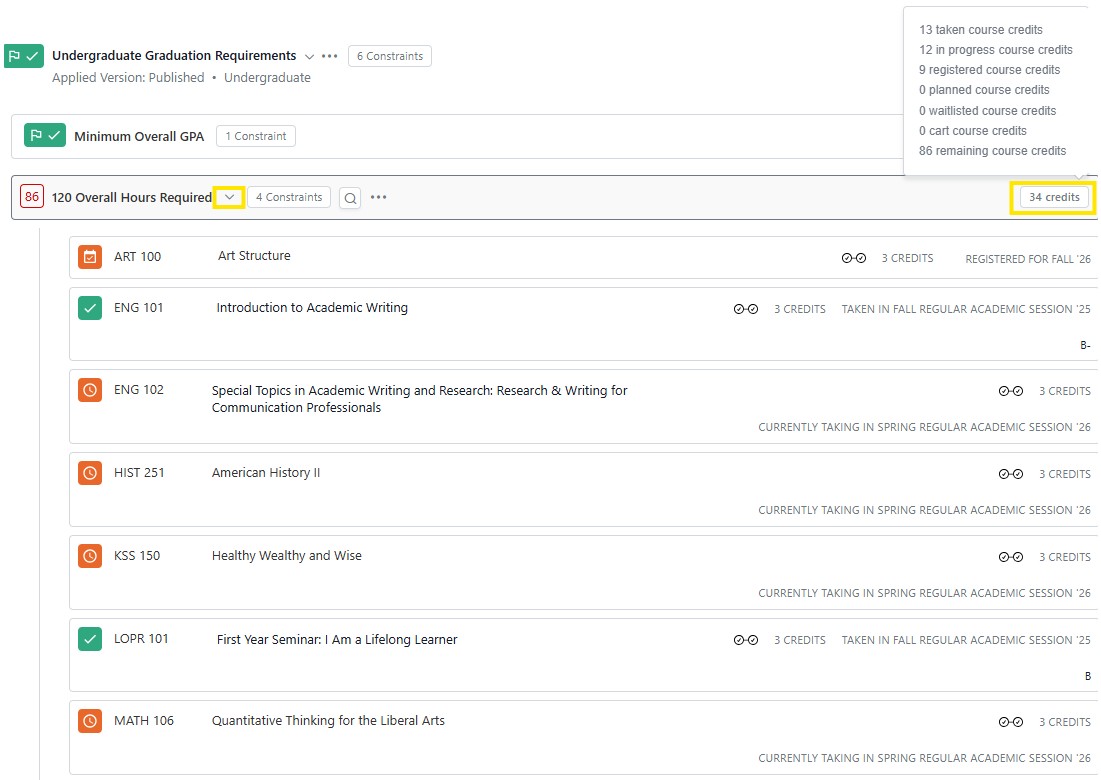Click Applied Version: Published subtitle
This screenshot has width=1101, height=780.
point(128,77)
